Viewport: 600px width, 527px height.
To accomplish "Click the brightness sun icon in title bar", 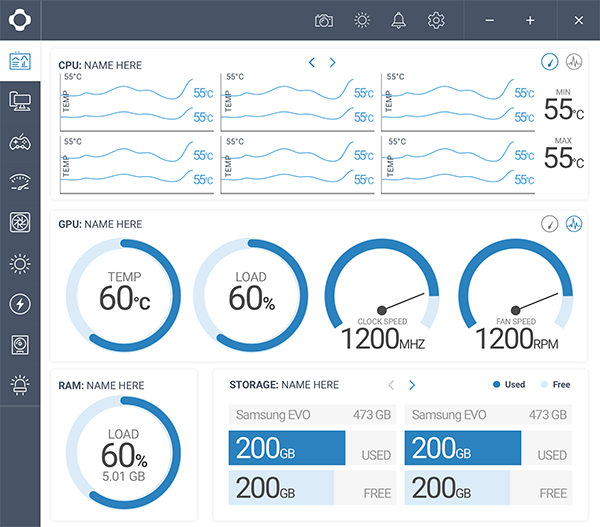I will pyautogui.click(x=362, y=20).
